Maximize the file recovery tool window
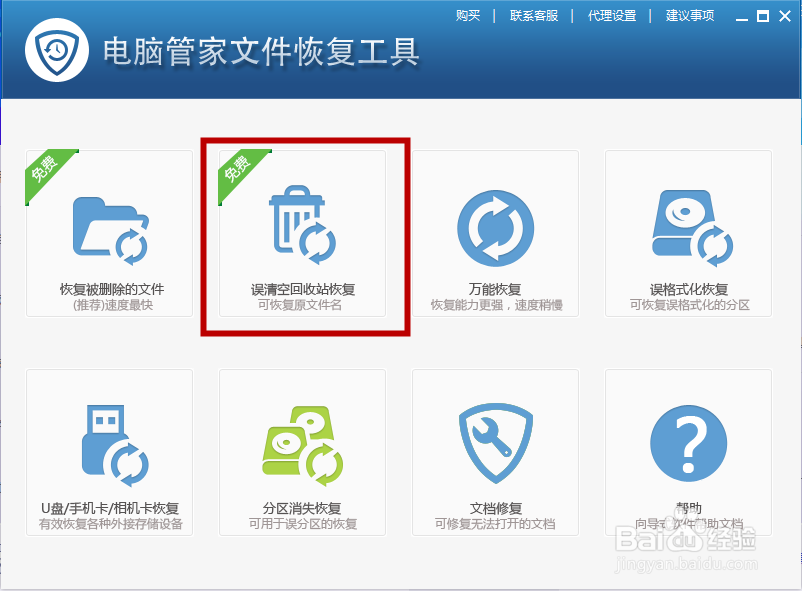The height and width of the screenshot is (591, 802). coord(763,16)
